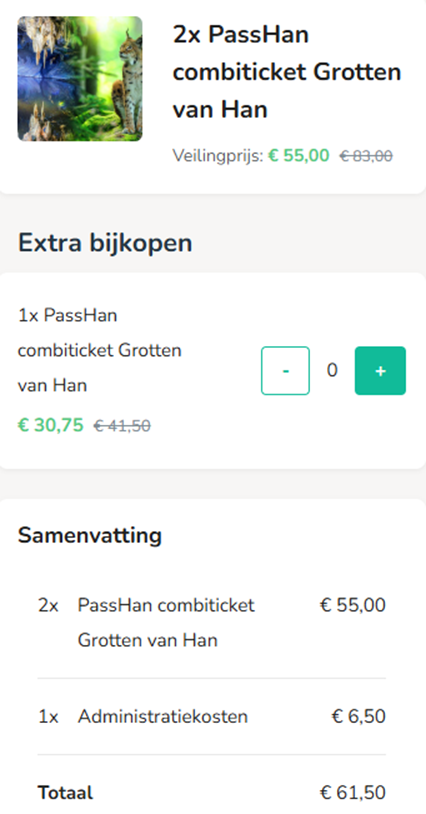Viewport: 426px width, 814px height.
Task: Click the € 30,75 extra ticket price
Action: [50, 425]
